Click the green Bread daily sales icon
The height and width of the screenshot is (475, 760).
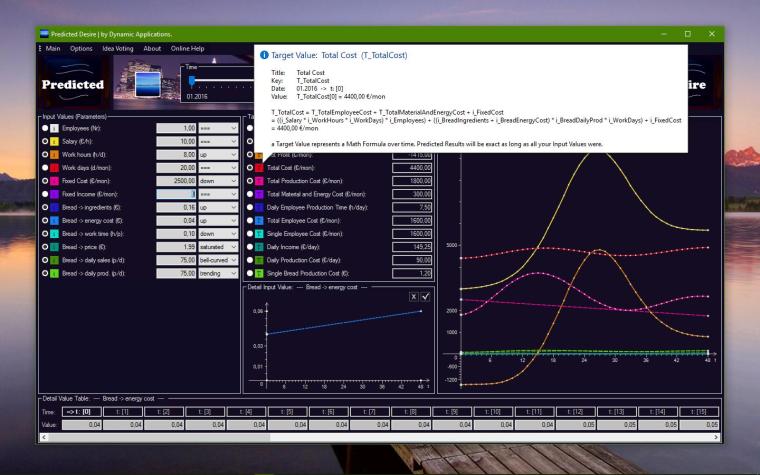(54, 260)
